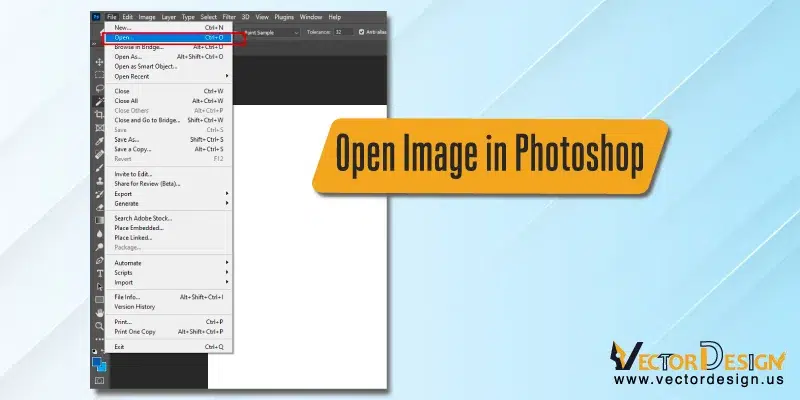Click Version History entry
Image resolution: width=800 pixels, height=400 pixels.
[x=169, y=307]
